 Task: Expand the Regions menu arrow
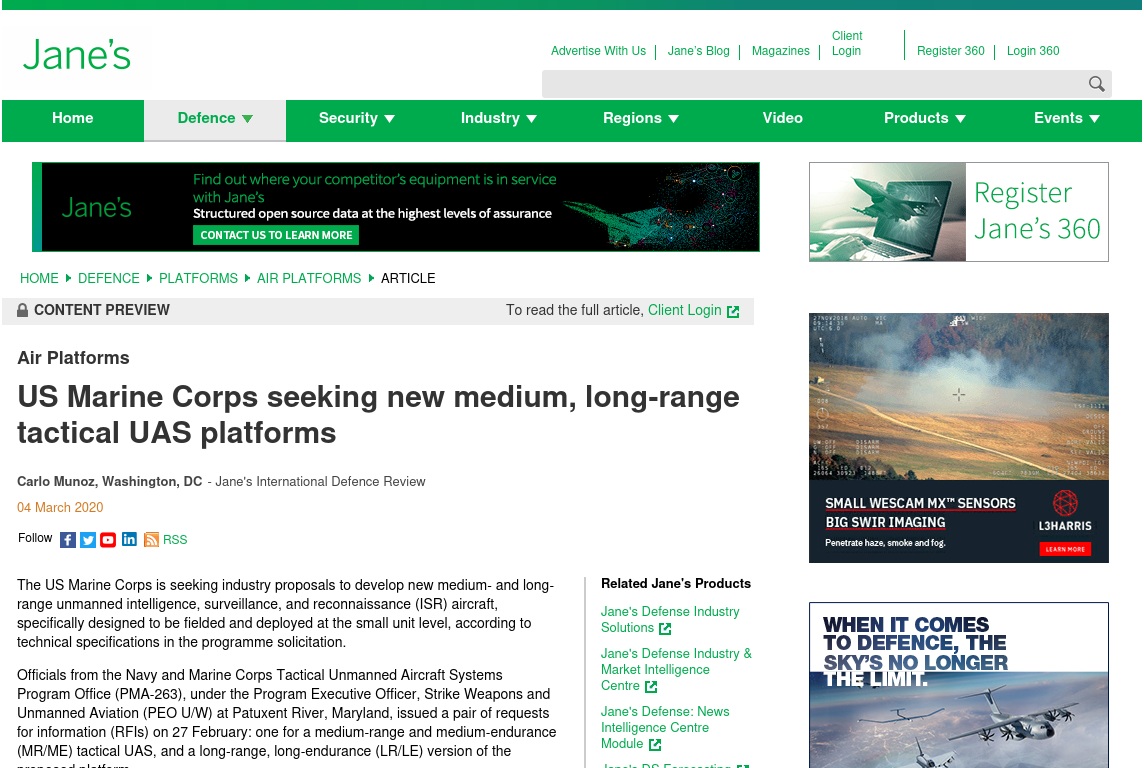(673, 119)
